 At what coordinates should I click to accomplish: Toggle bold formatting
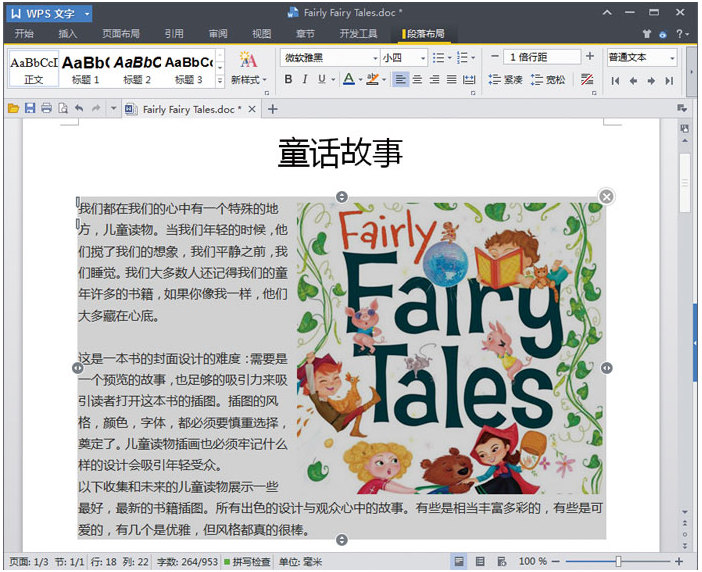click(x=288, y=80)
